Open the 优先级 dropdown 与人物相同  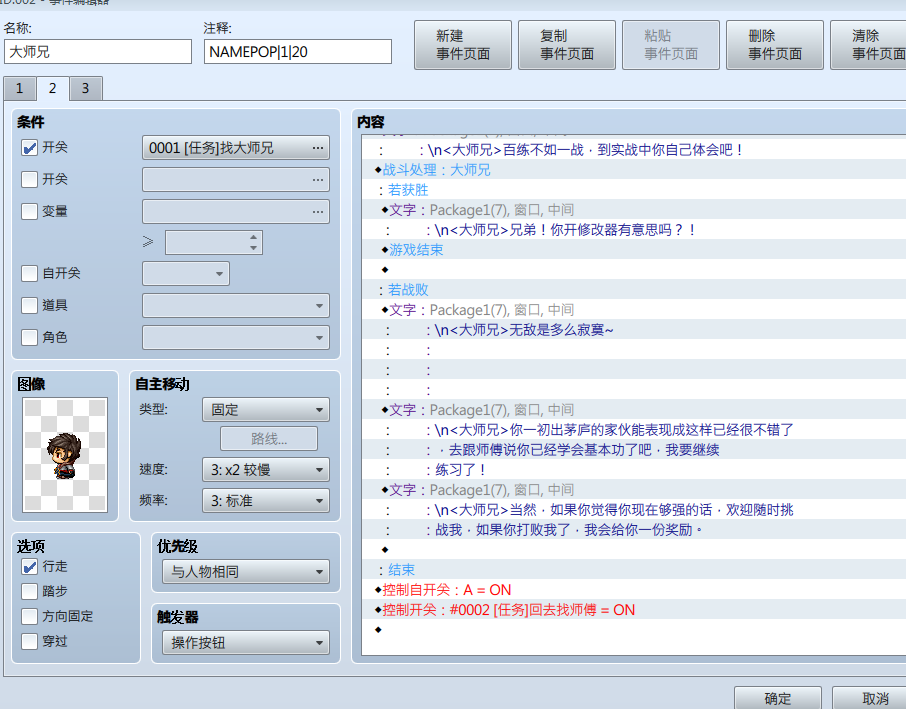click(246, 572)
